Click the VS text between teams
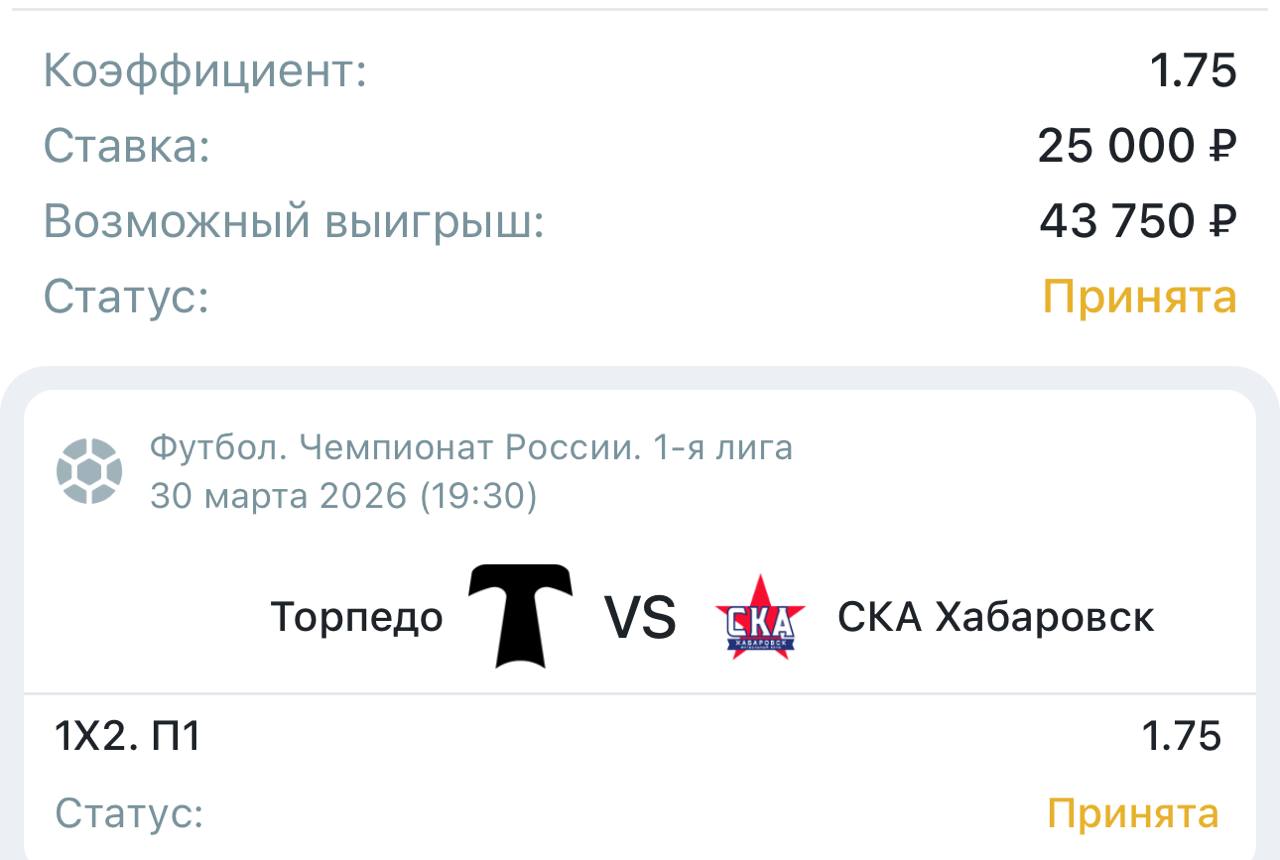Screen dimensions: 1280x860 [x=640, y=617]
